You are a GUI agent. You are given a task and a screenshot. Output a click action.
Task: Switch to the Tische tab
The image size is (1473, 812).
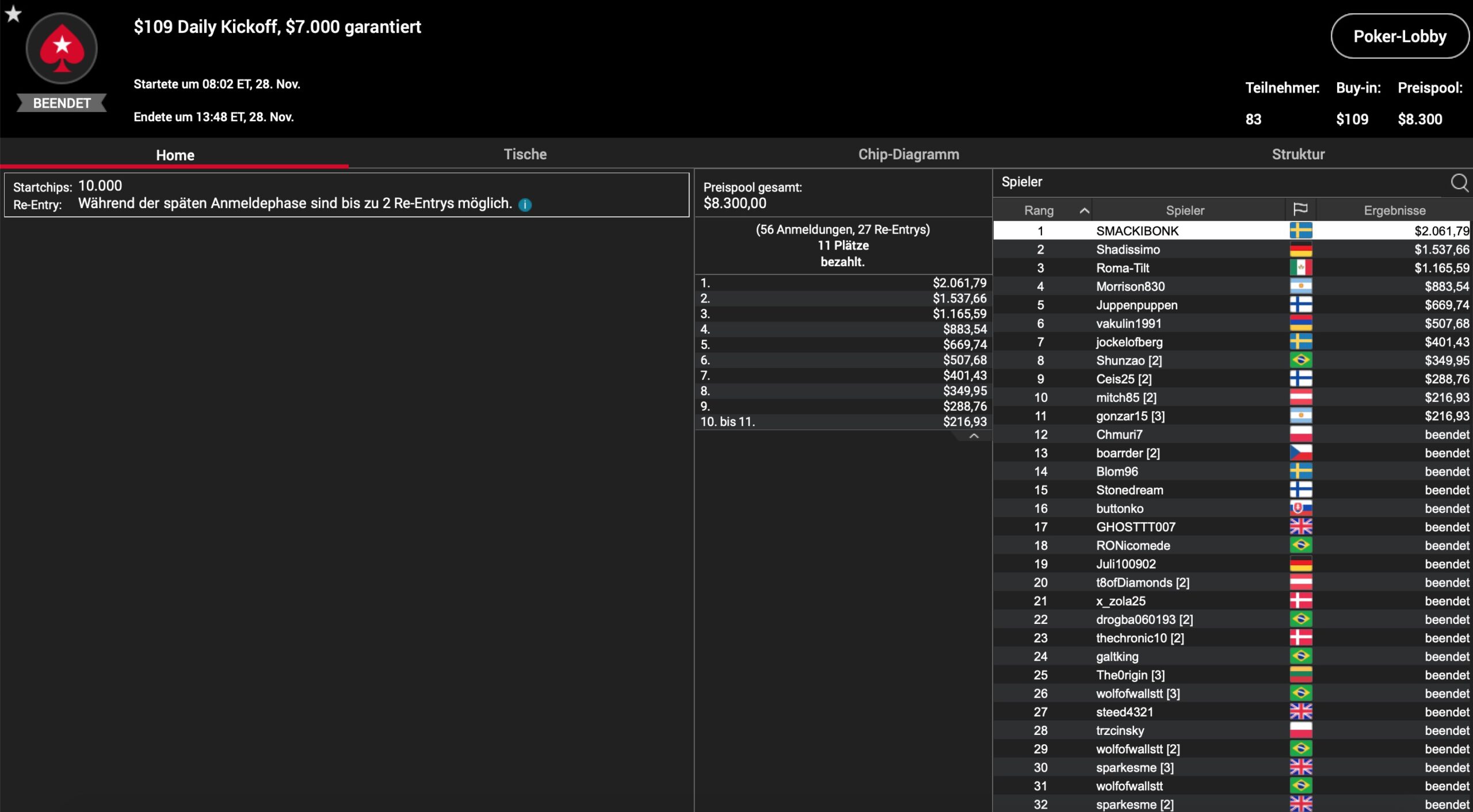coord(525,154)
